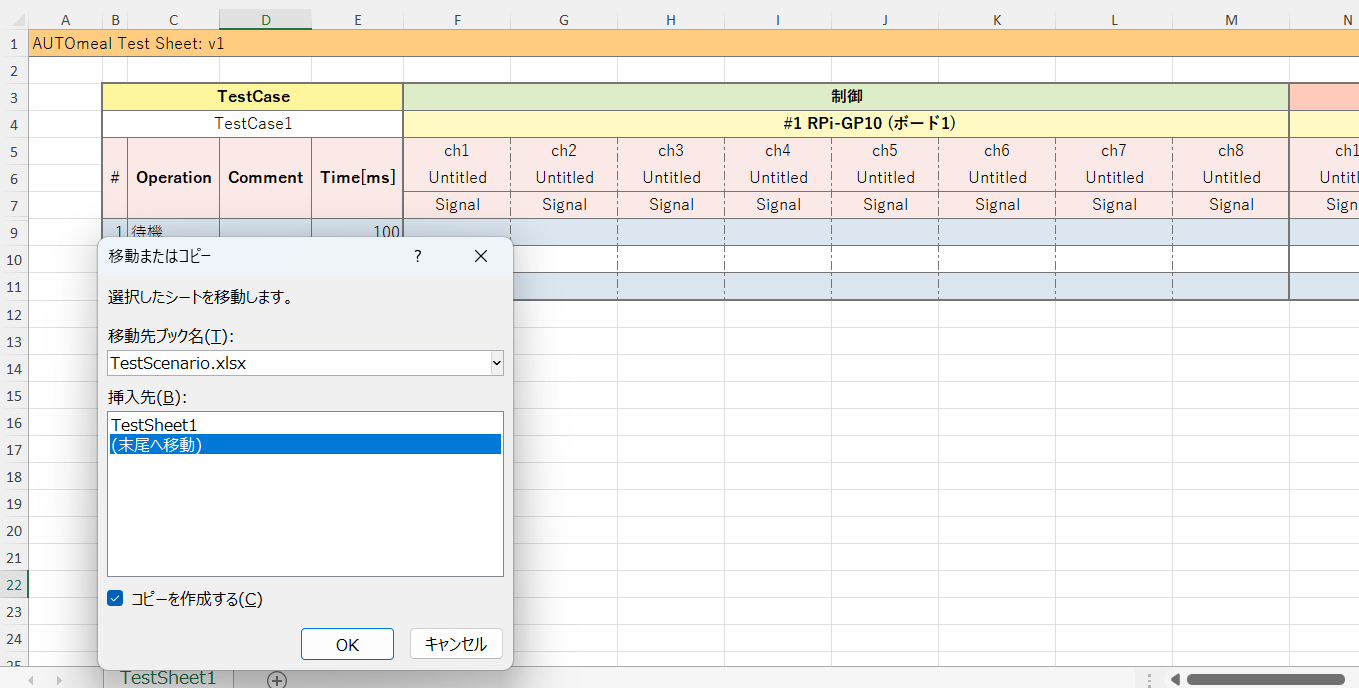Viewport: 1359px width, 688px height.
Task: Click the horizontal scrollbar left arrow
Action: pyautogui.click(x=1175, y=680)
